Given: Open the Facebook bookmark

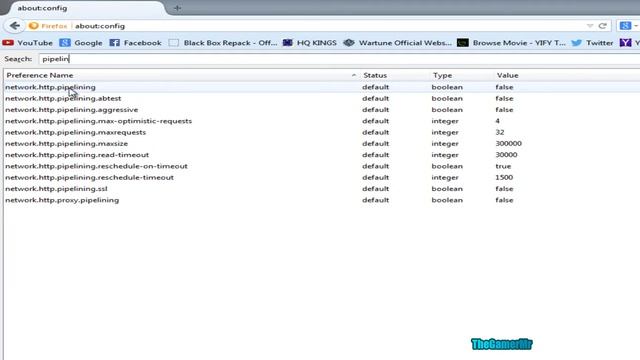Looking at the screenshot, I should (x=136, y=43).
